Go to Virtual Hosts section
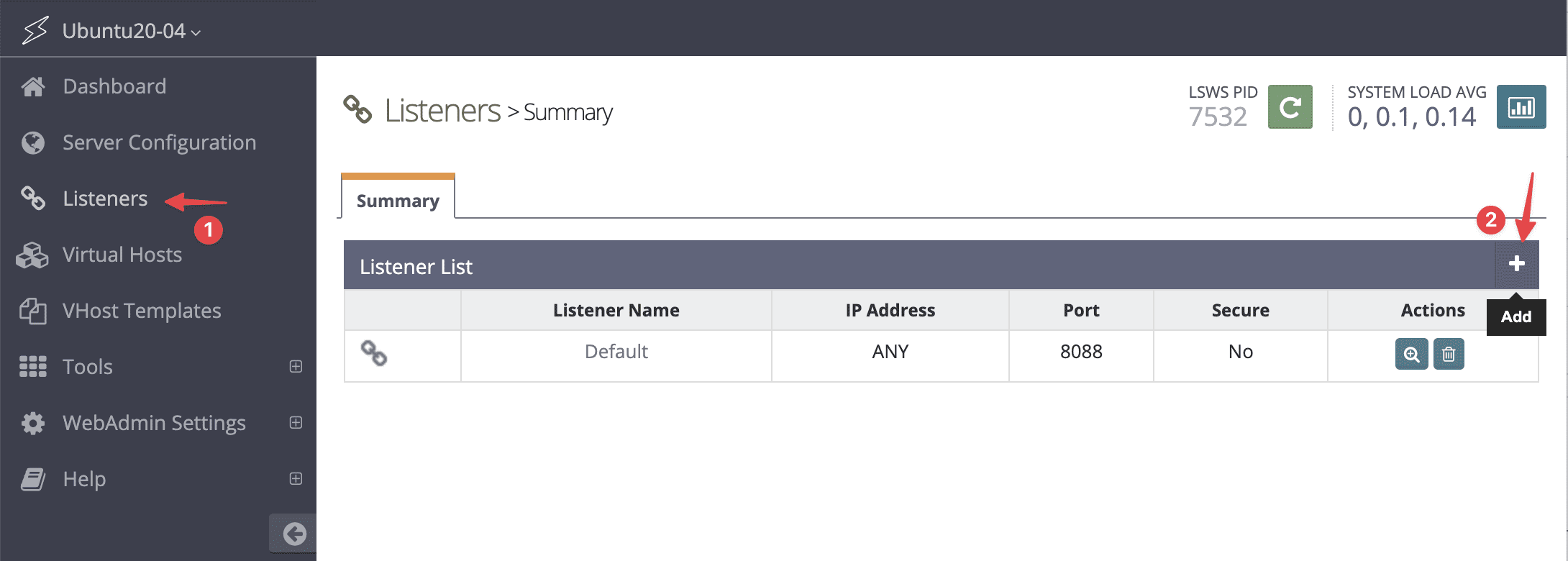Viewport: 1568px width, 561px height. [x=122, y=255]
